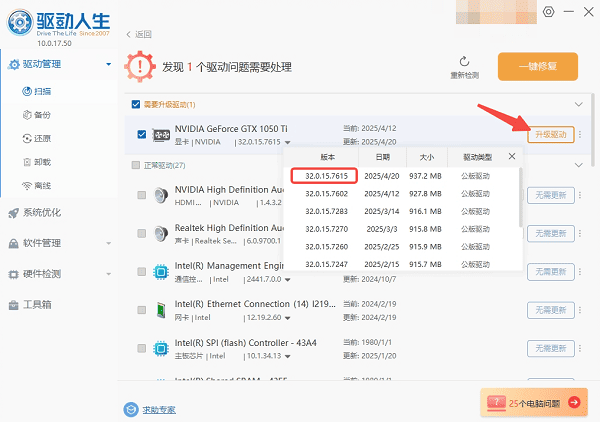Open GTX 1050 Ti version dropdown arrow
600x422 pixels.
point(288,143)
